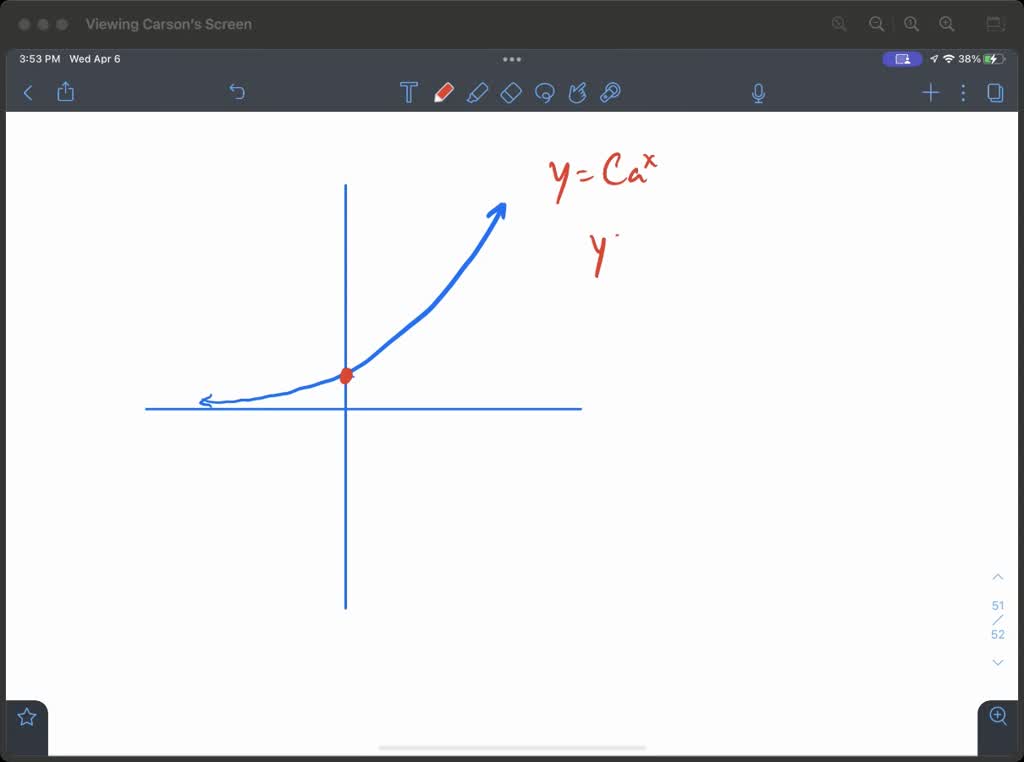Tap the Undo icon

[x=237, y=92]
